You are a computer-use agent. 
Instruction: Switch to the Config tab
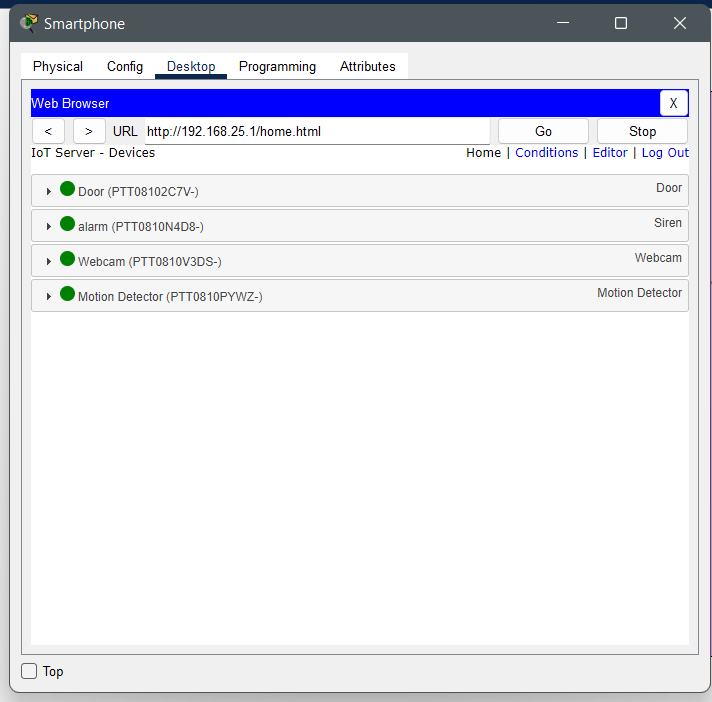[125, 66]
